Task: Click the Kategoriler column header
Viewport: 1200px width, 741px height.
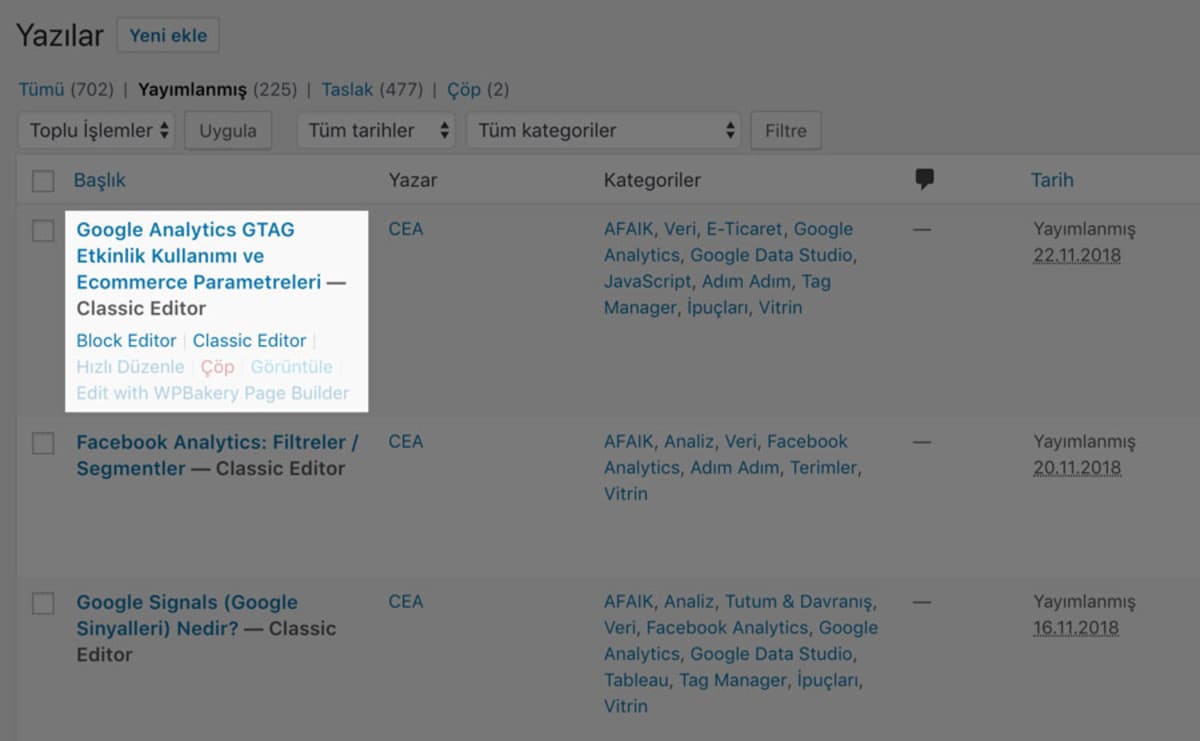Action: tap(652, 181)
